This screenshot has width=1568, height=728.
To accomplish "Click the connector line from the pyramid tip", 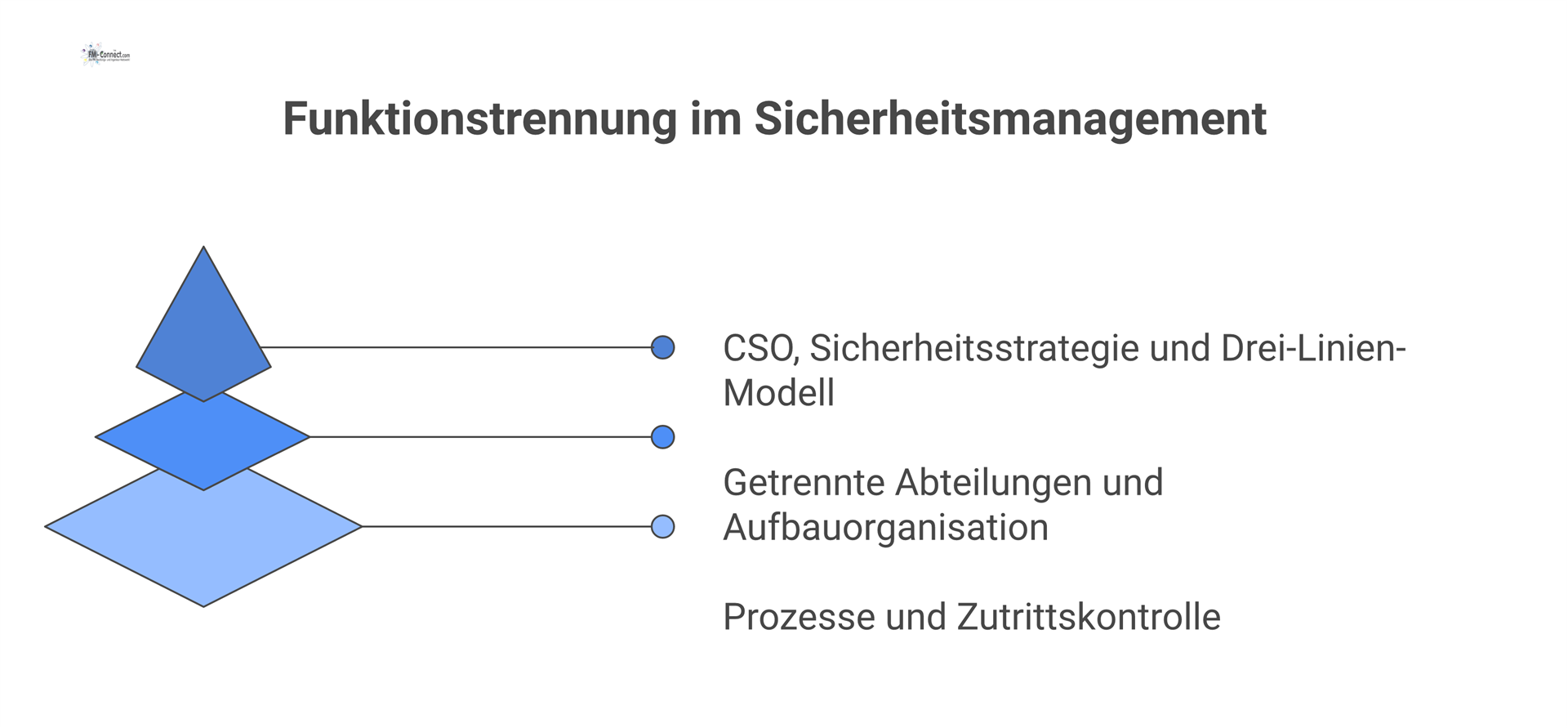I will click(x=456, y=347).
